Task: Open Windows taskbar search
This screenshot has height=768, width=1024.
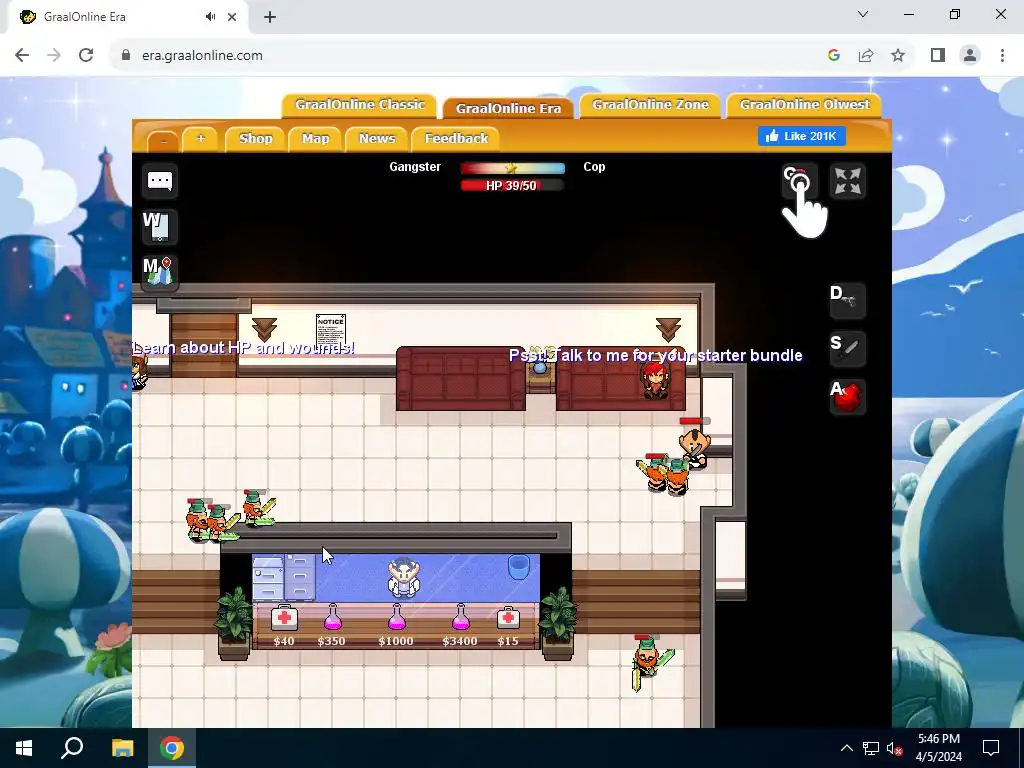Action: (x=72, y=748)
